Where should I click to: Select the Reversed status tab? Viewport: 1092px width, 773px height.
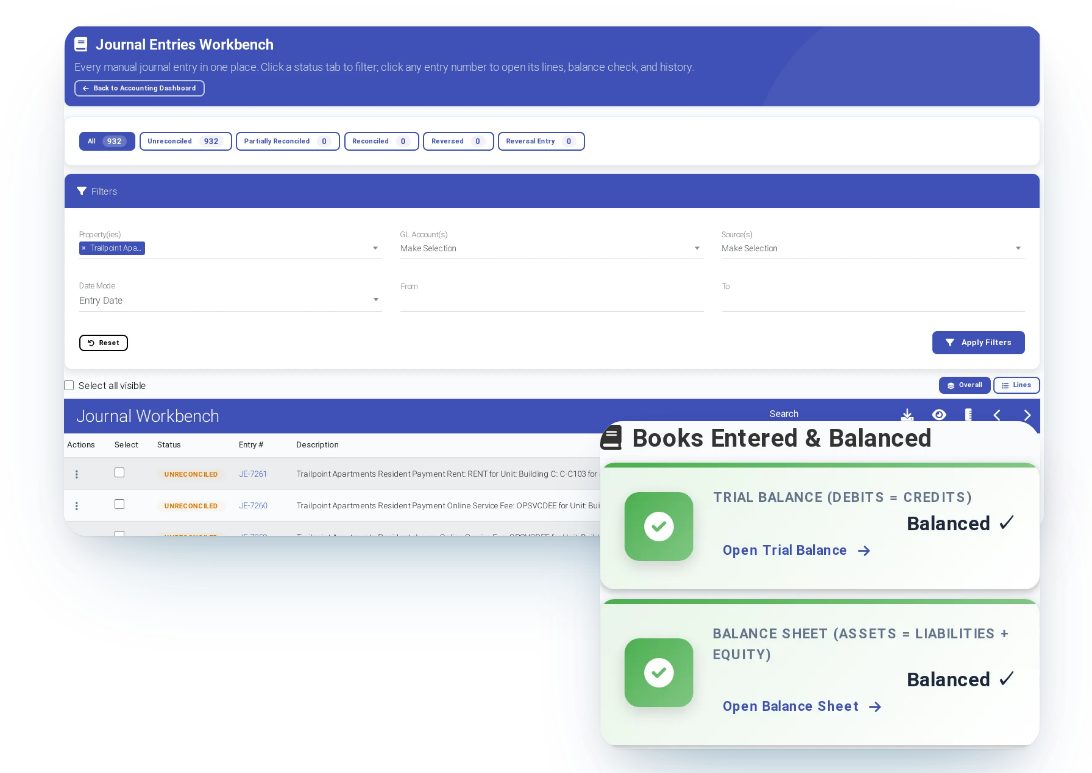pos(458,141)
